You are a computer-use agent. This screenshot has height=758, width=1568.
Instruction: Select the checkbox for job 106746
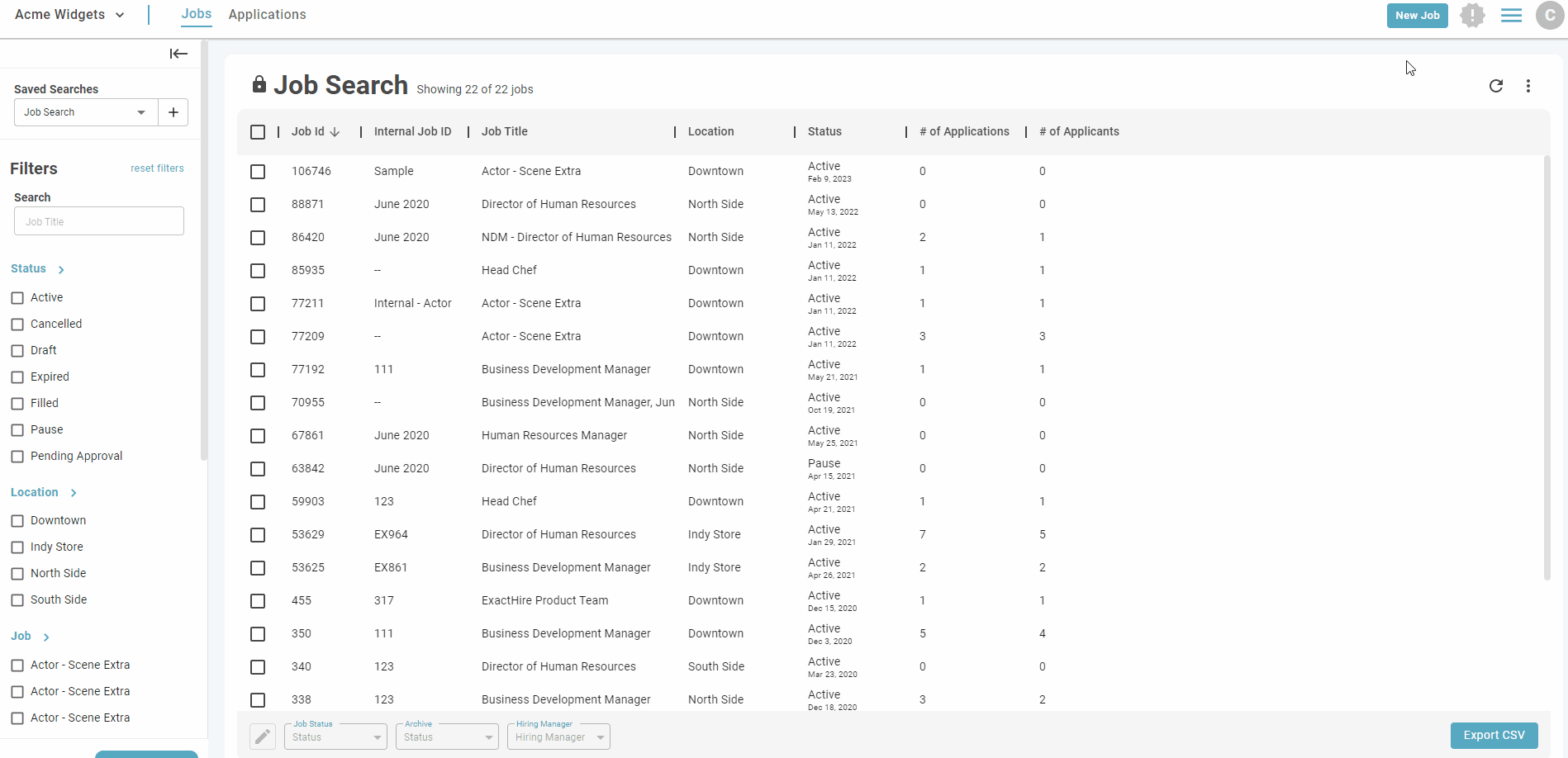coord(258,172)
